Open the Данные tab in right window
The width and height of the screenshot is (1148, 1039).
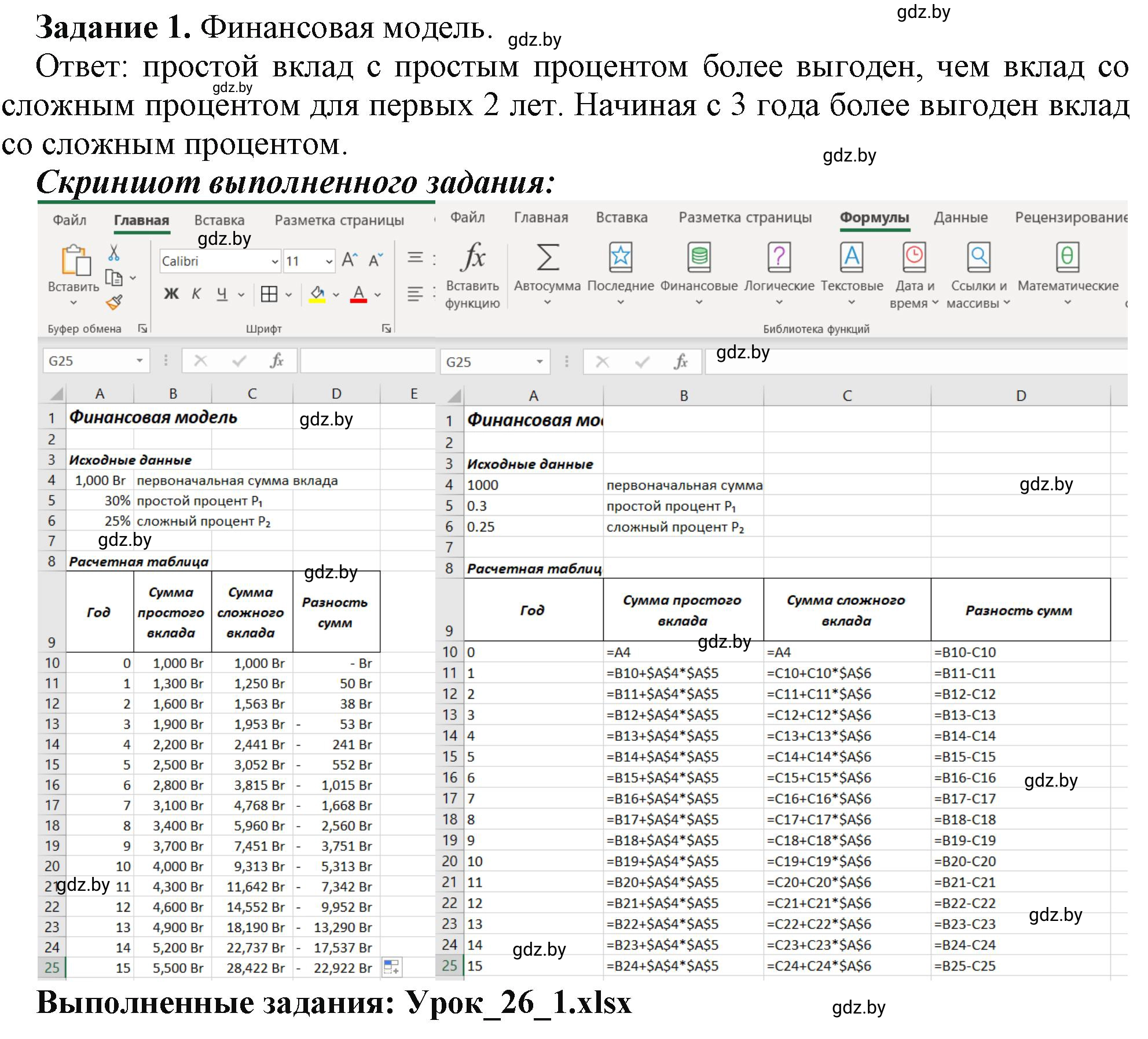960,218
